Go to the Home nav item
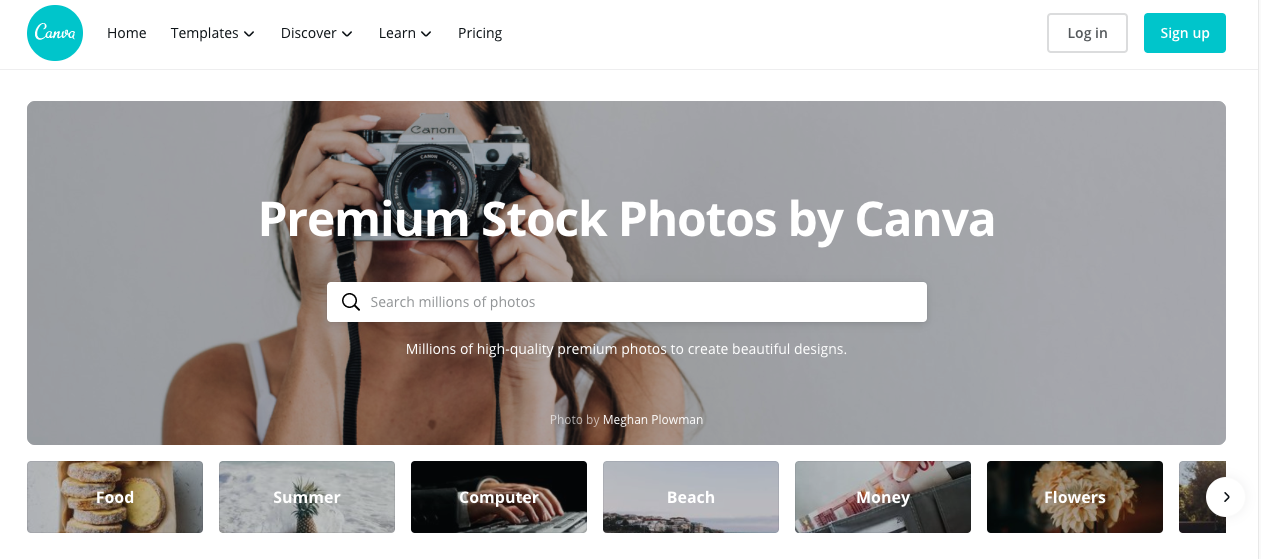This screenshot has width=1261, height=559. click(127, 33)
